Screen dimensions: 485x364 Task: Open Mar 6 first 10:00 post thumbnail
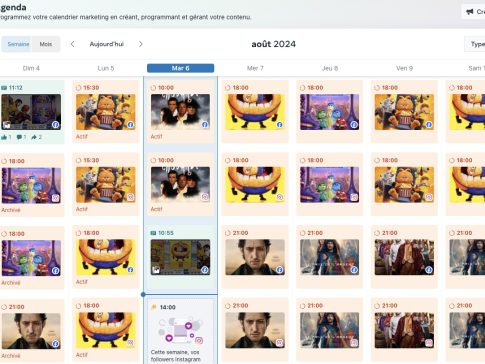[180, 112]
